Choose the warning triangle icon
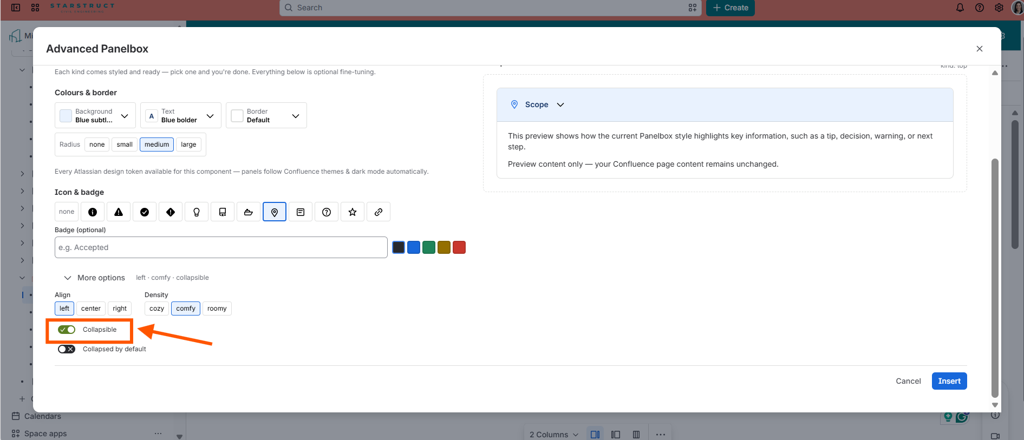 [118, 212]
